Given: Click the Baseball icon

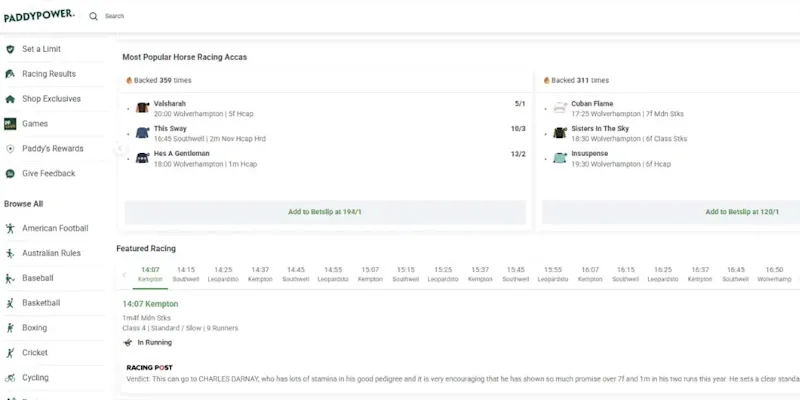Looking at the screenshot, I should (10, 279).
